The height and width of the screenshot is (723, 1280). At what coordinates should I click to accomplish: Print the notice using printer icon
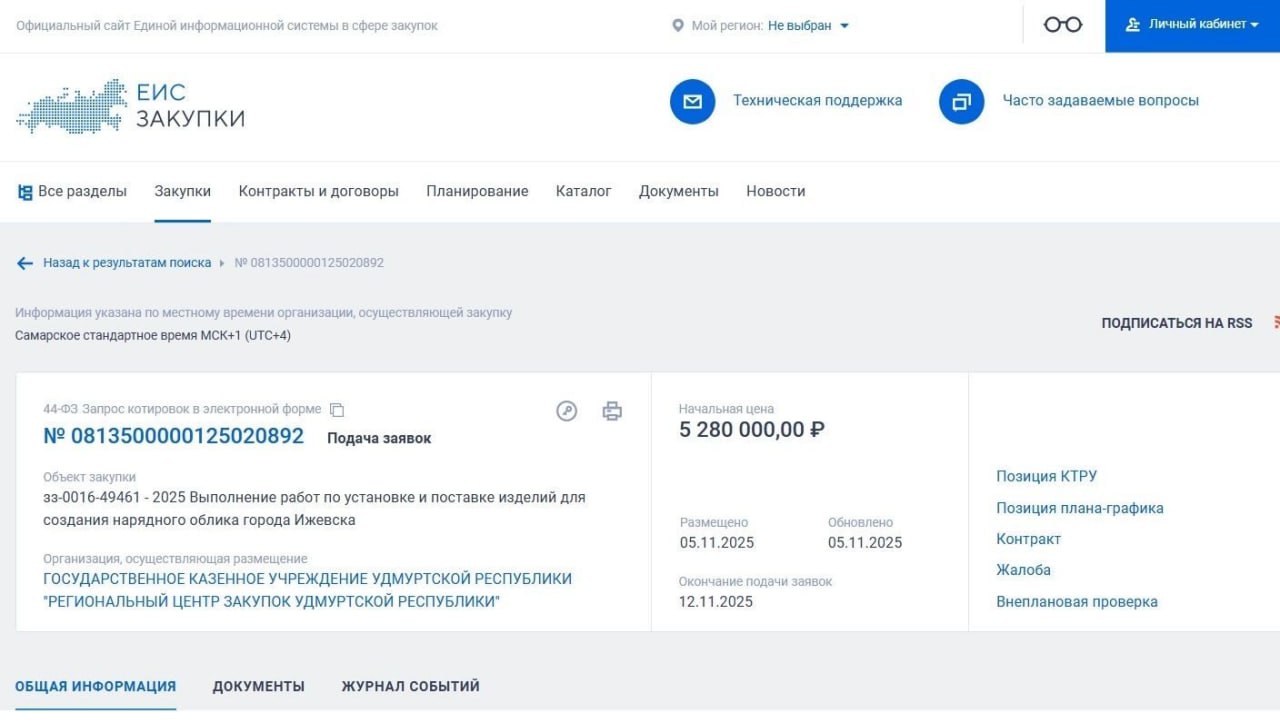613,410
